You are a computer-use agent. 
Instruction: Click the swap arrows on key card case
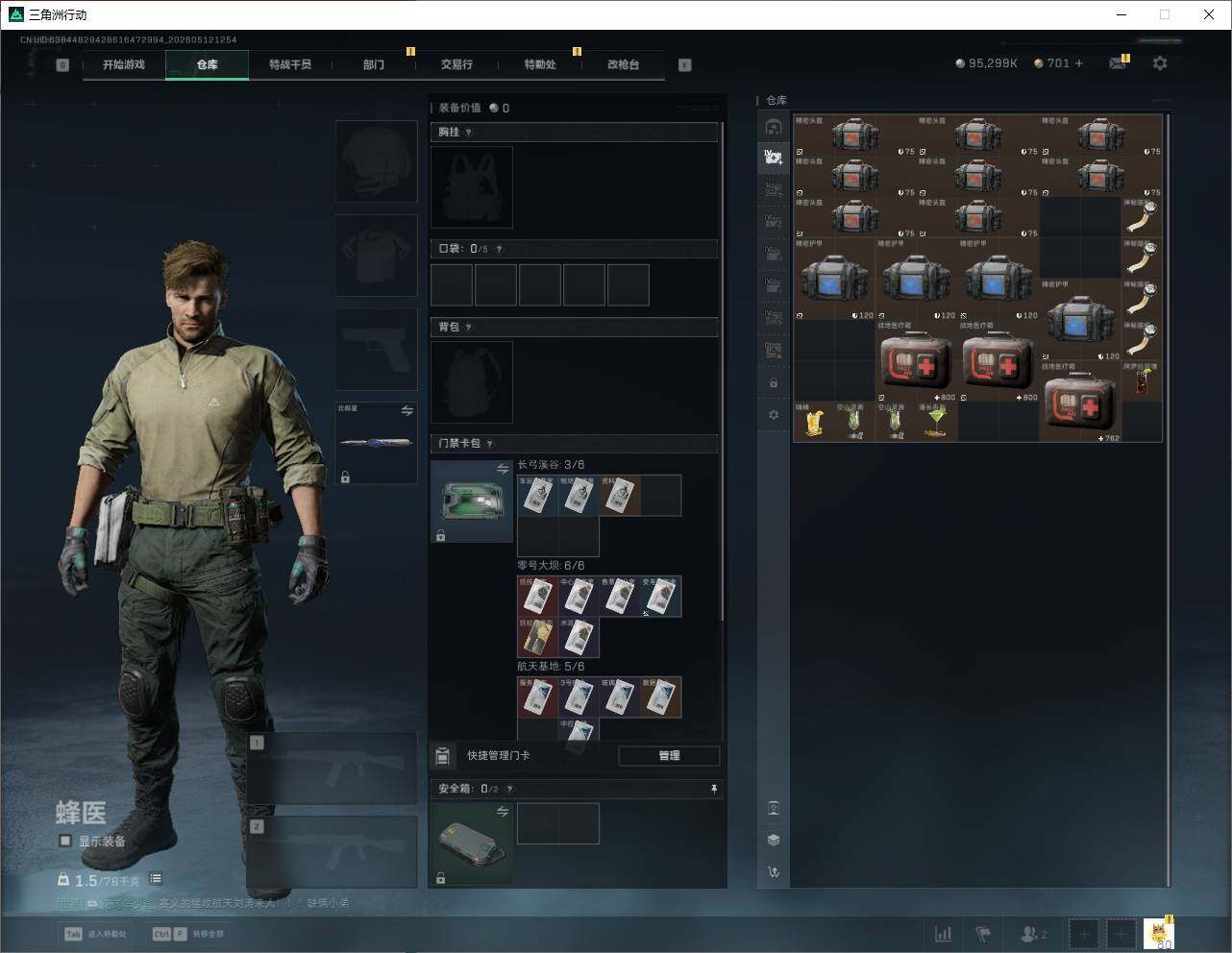(503, 469)
